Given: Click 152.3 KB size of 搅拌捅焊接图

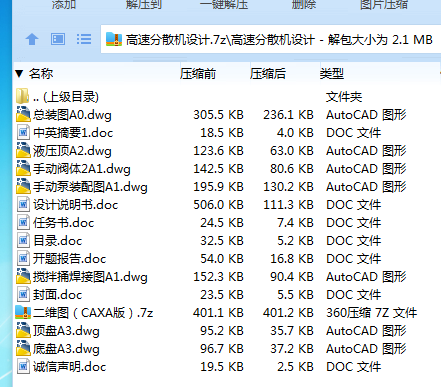Looking at the screenshot, I should (x=218, y=277).
